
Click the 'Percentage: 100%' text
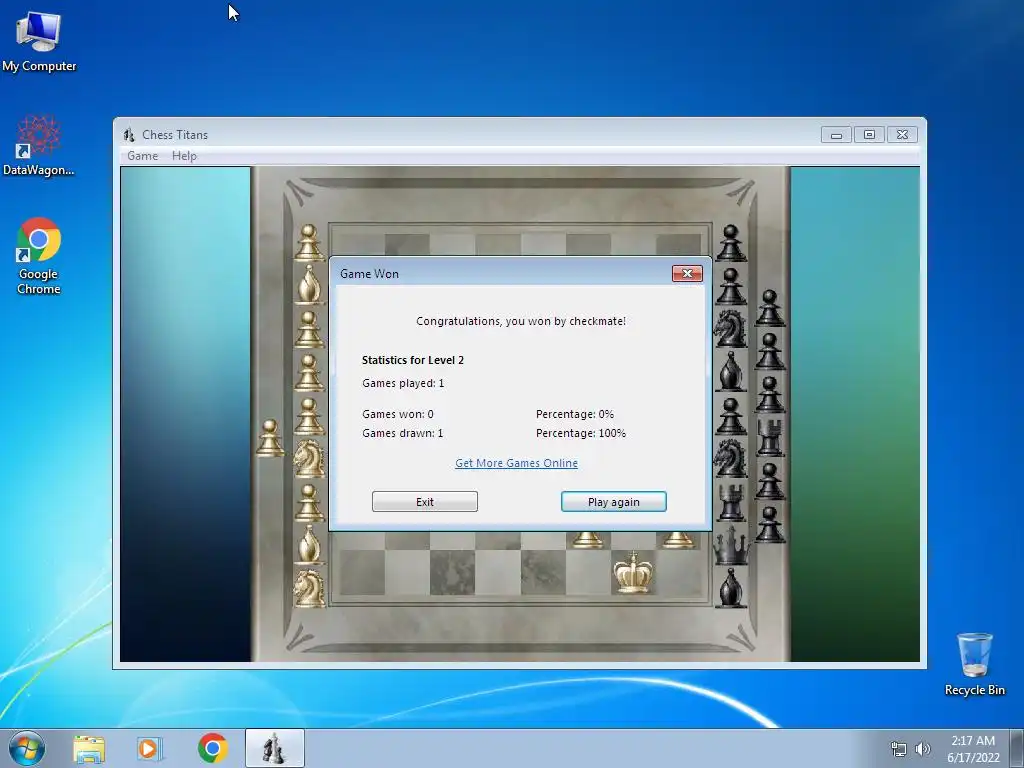point(581,433)
